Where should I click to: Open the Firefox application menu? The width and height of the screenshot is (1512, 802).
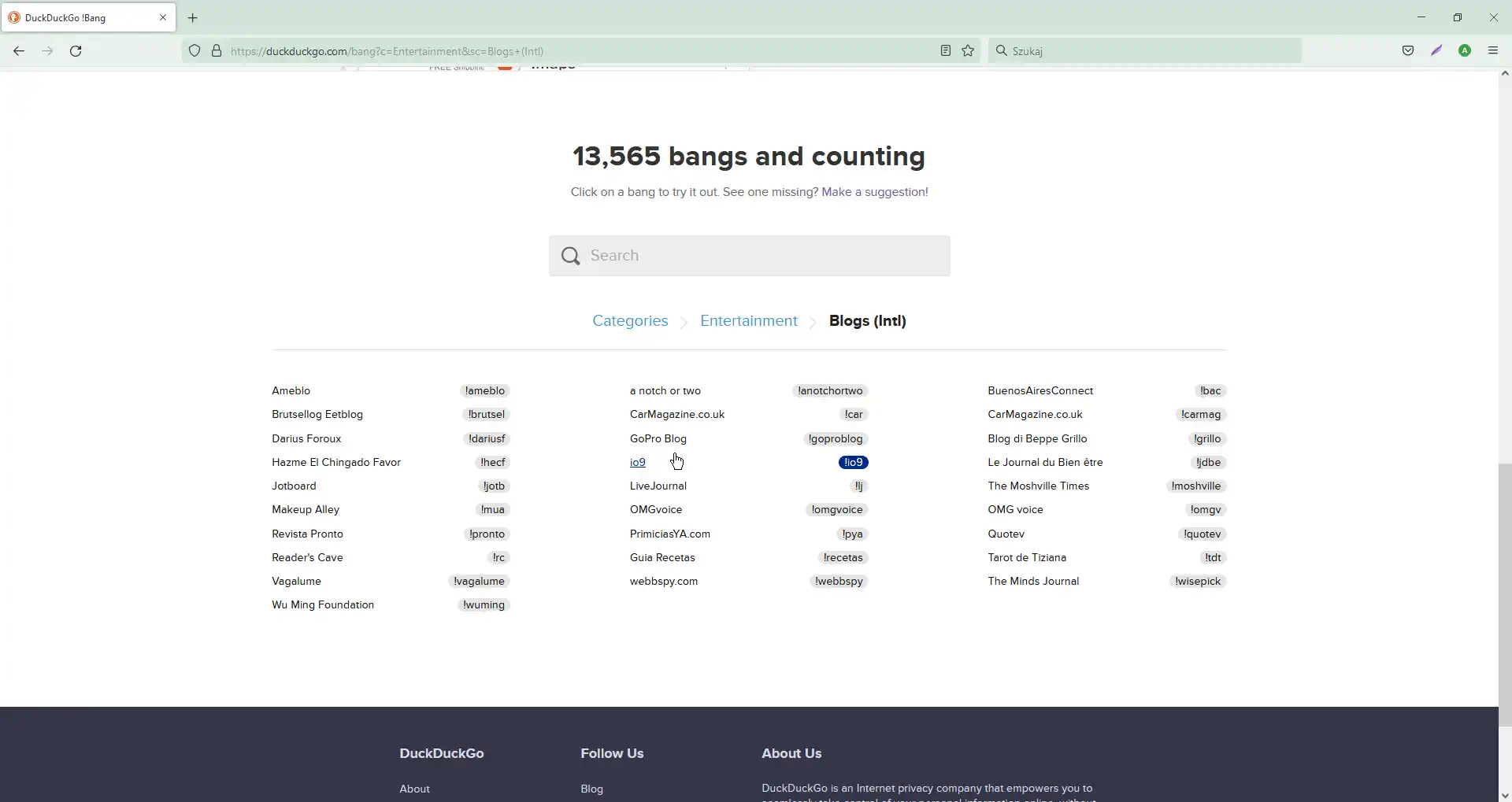point(1493,51)
